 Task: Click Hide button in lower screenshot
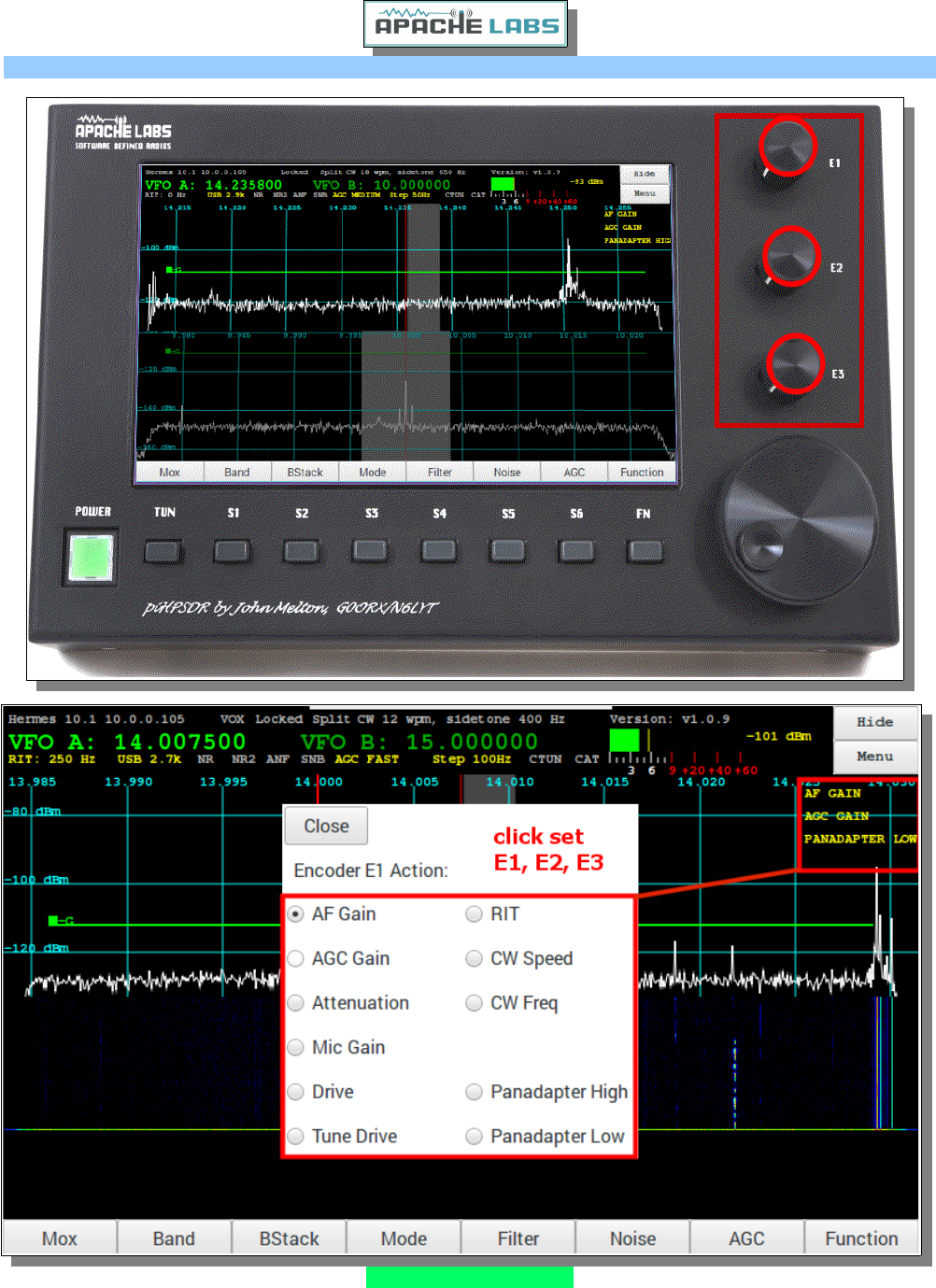(874, 723)
